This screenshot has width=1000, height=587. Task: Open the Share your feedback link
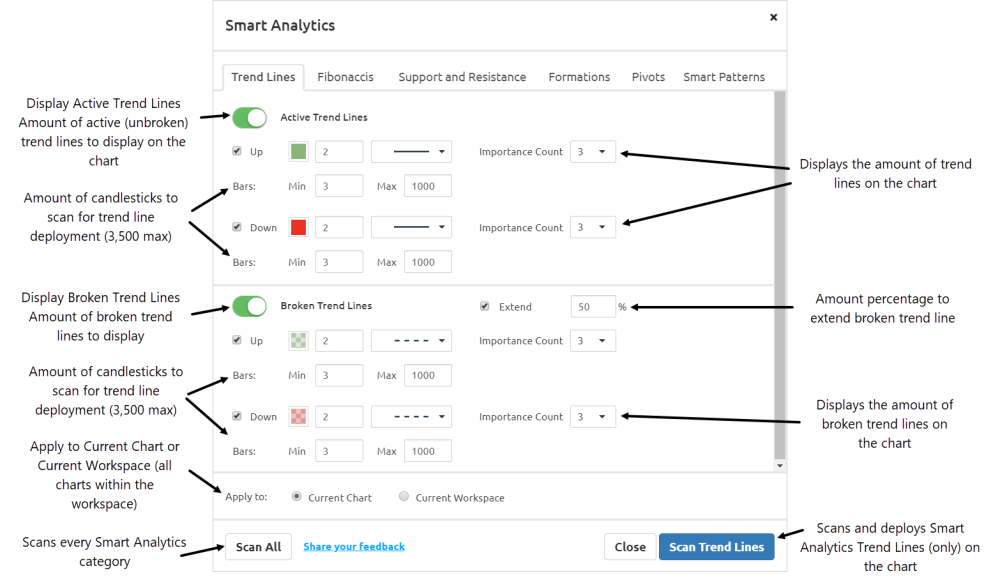pos(354,547)
